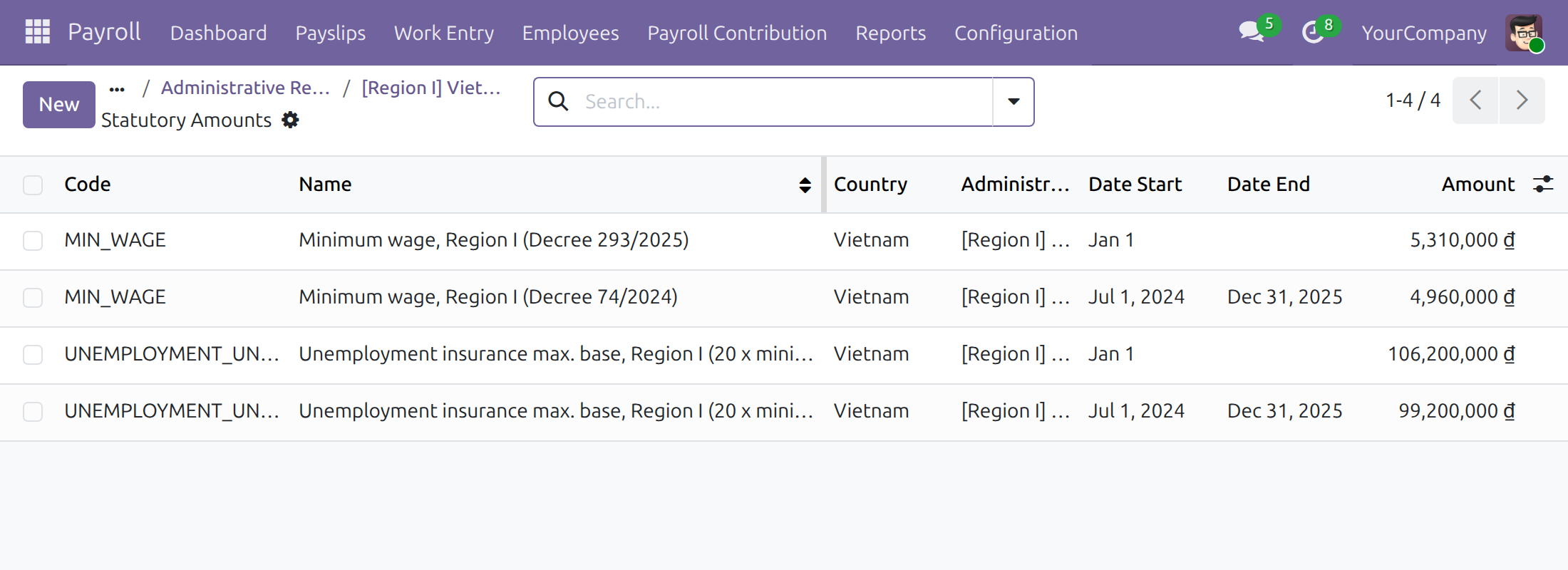Click the search magnifier icon
This screenshot has height=570, width=1568.
tap(559, 101)
